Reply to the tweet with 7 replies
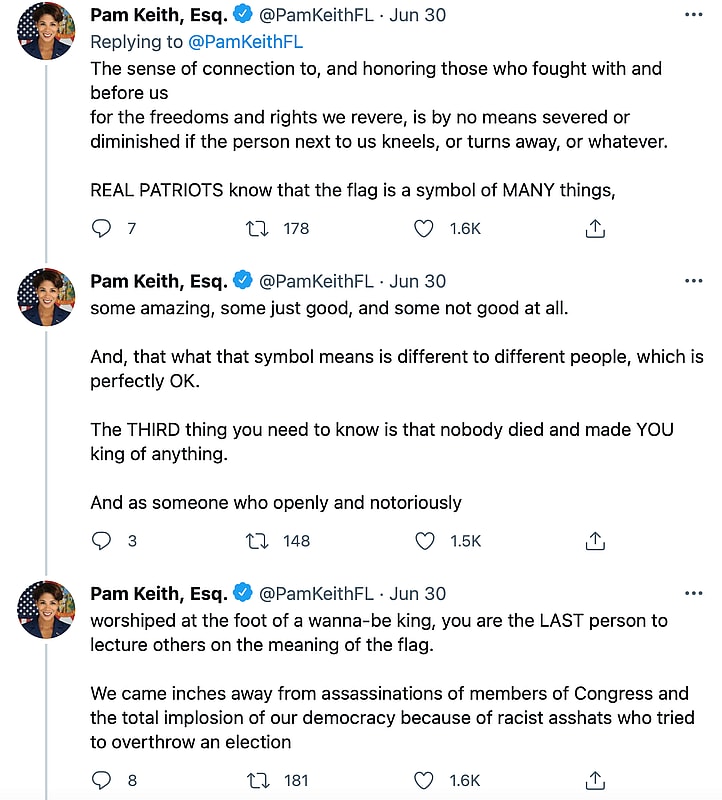 [x=101, y=229]
